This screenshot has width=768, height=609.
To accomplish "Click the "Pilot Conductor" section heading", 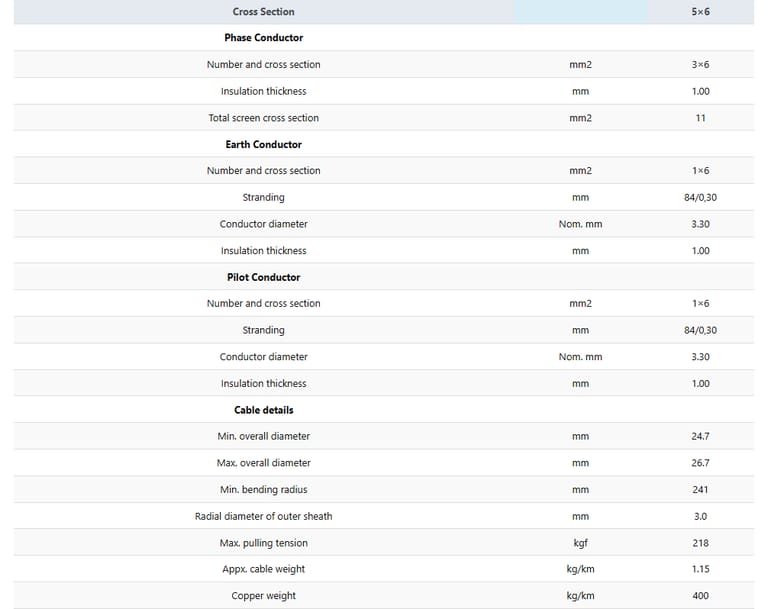I will tap(263, 277).
